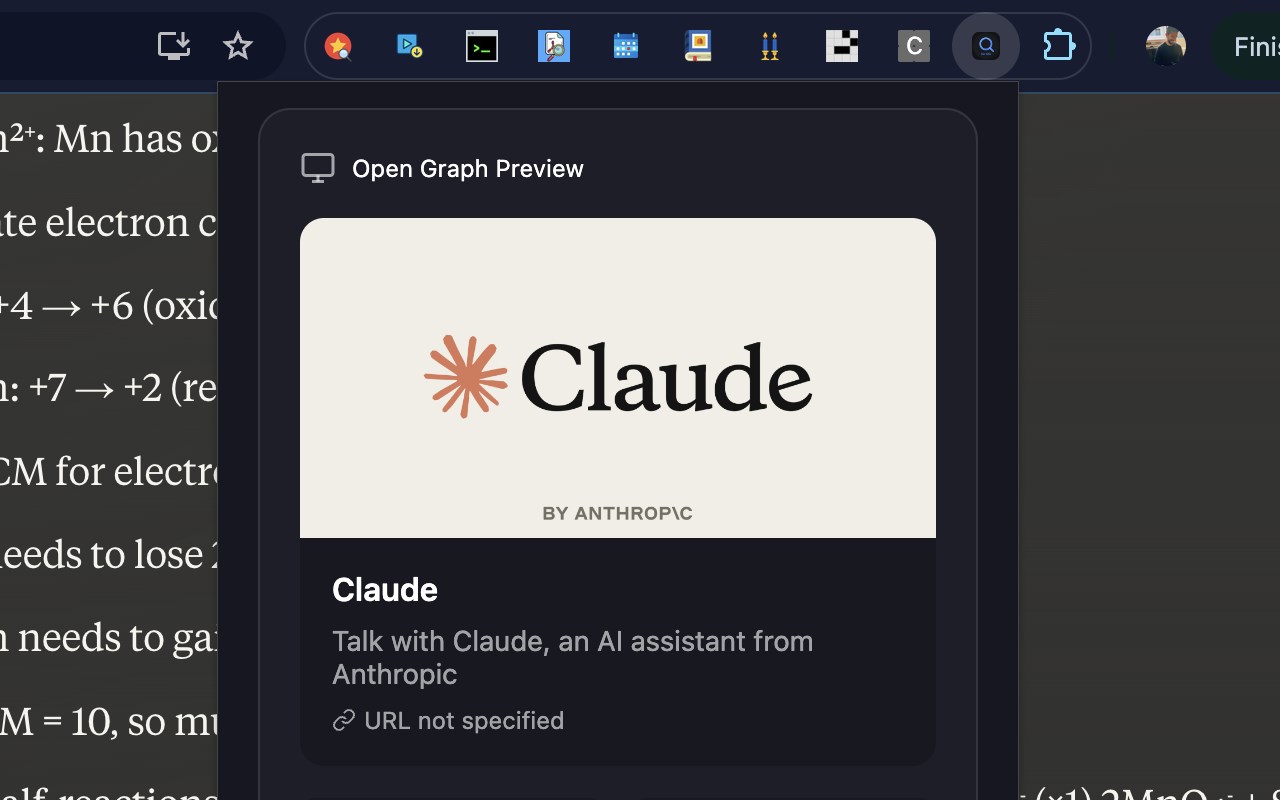Open the red circle star magnifier extension
Viewport: 1280px width, 800px height.
click(x=339, y=46)
